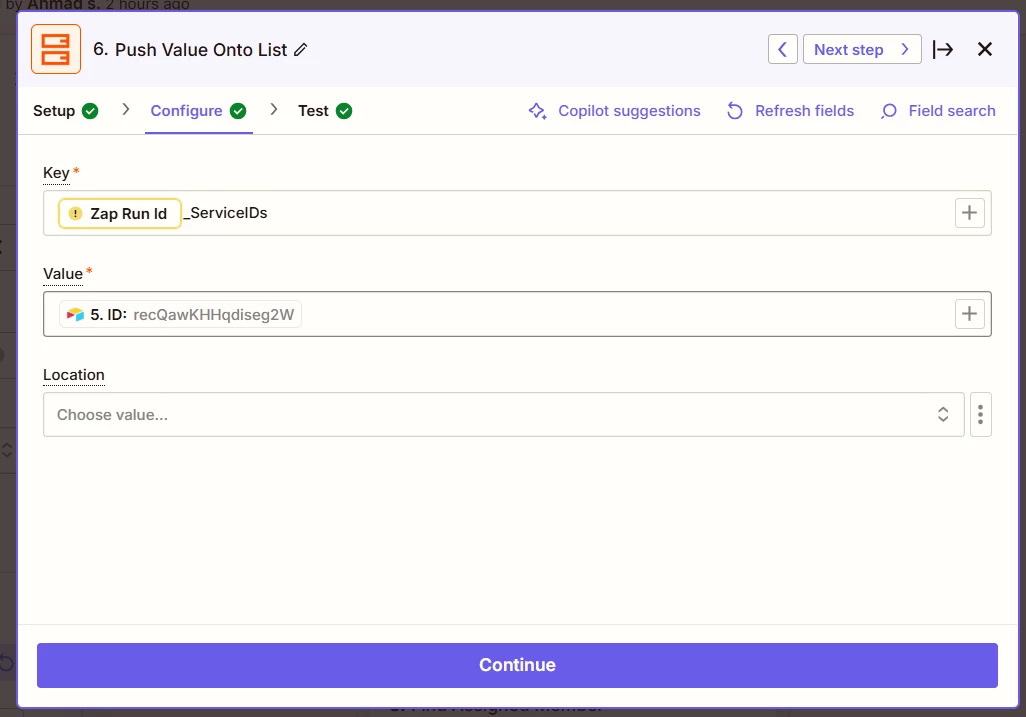
Task: Click into the Value input field
Action: pos(517,314)
